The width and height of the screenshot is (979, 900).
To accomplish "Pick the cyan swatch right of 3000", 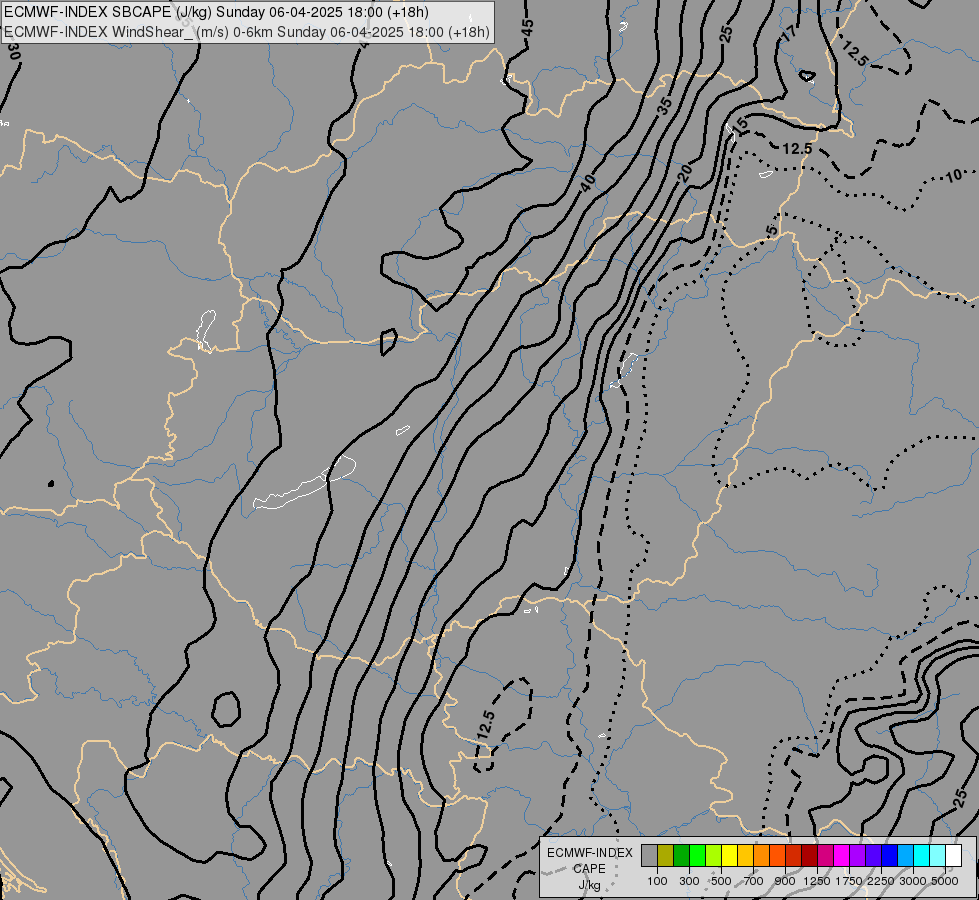I will [x=922, y=855].
